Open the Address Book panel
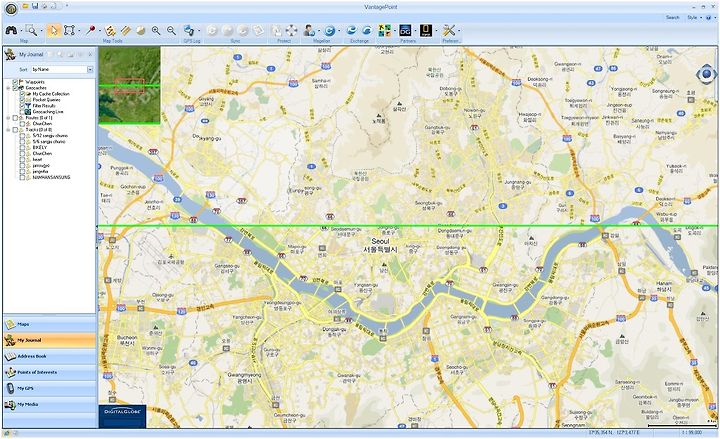This screenshot has width=720, height=439. [x=50, y=356]
